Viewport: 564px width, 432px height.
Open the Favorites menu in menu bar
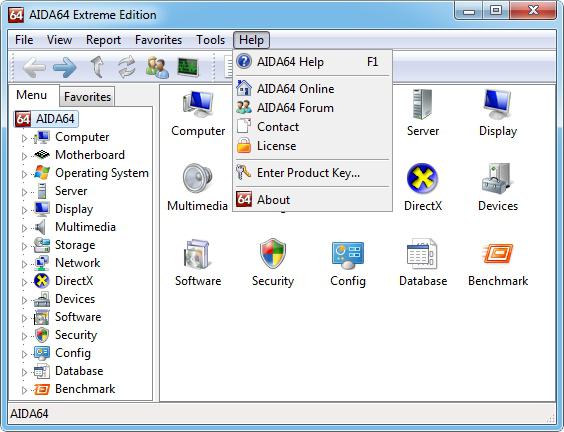(x=158, y=40)
